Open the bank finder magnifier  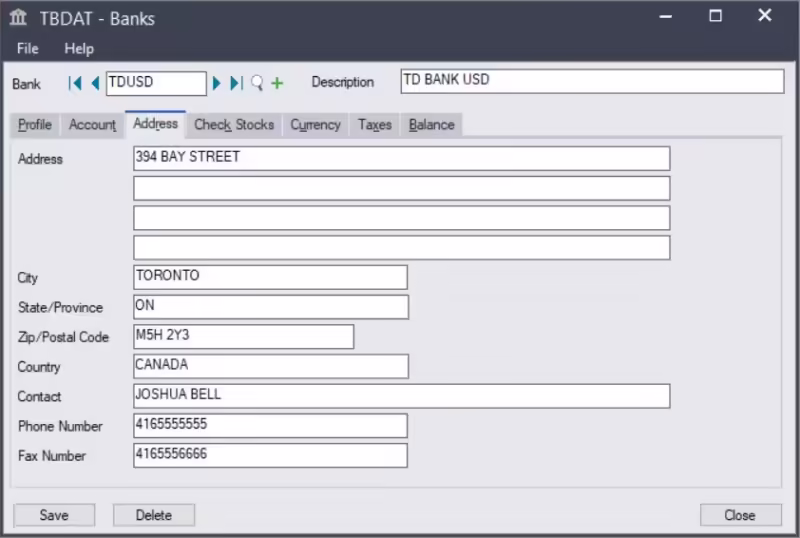(257, 83)
